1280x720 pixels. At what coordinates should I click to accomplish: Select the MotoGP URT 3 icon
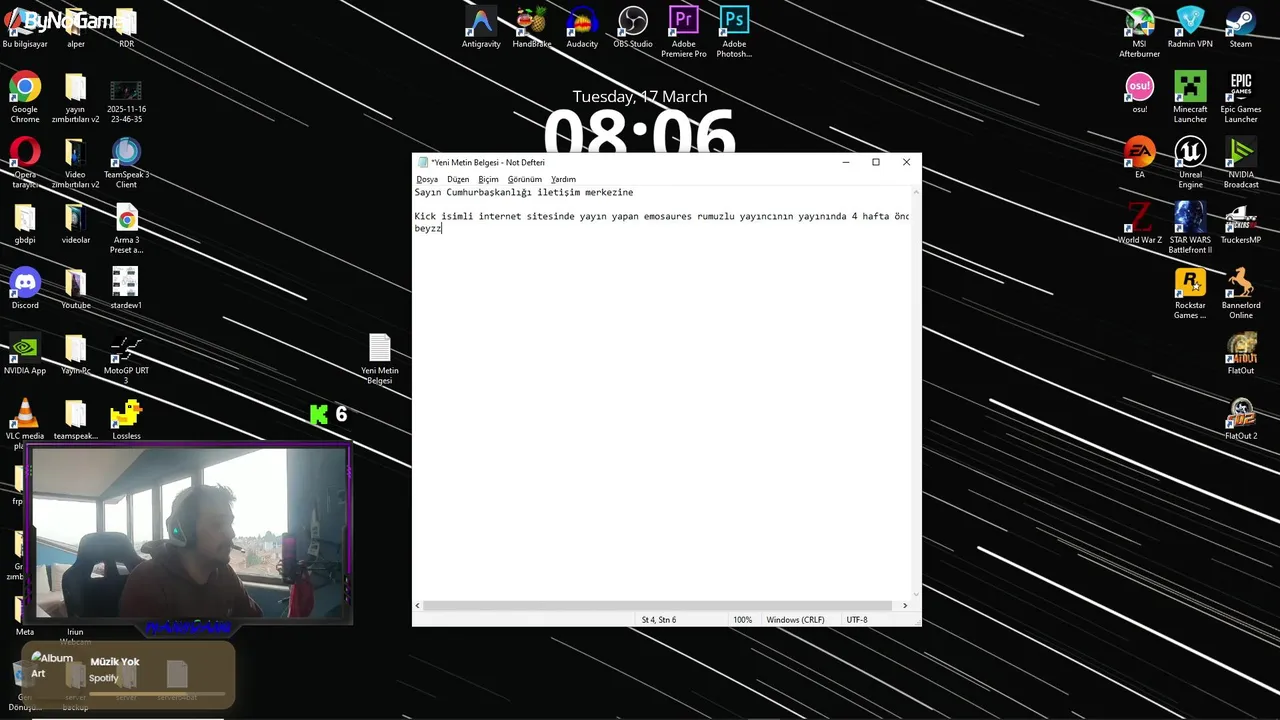(126, 358)
